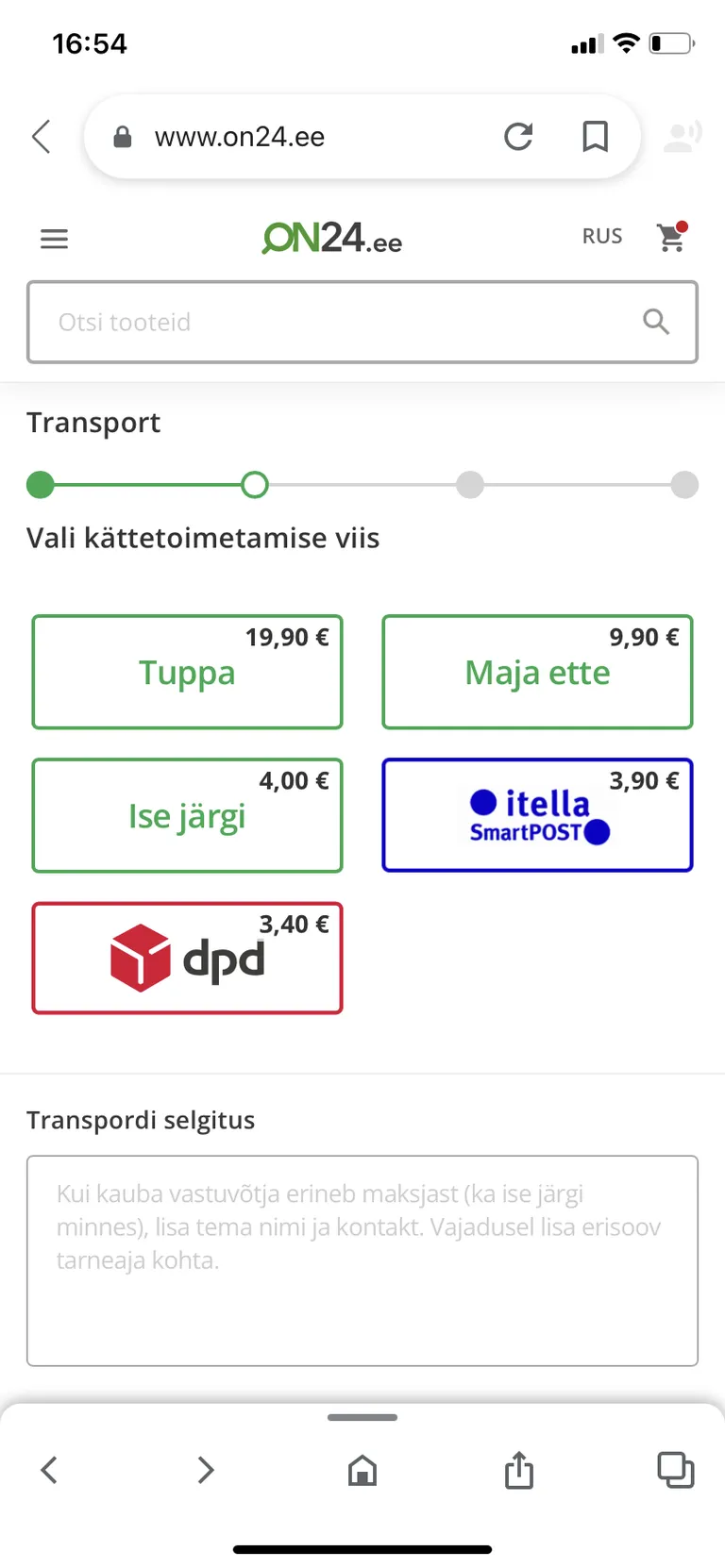Choose Maja ette delivery option
725x1568 pixels.
click(x=537, y=672)
